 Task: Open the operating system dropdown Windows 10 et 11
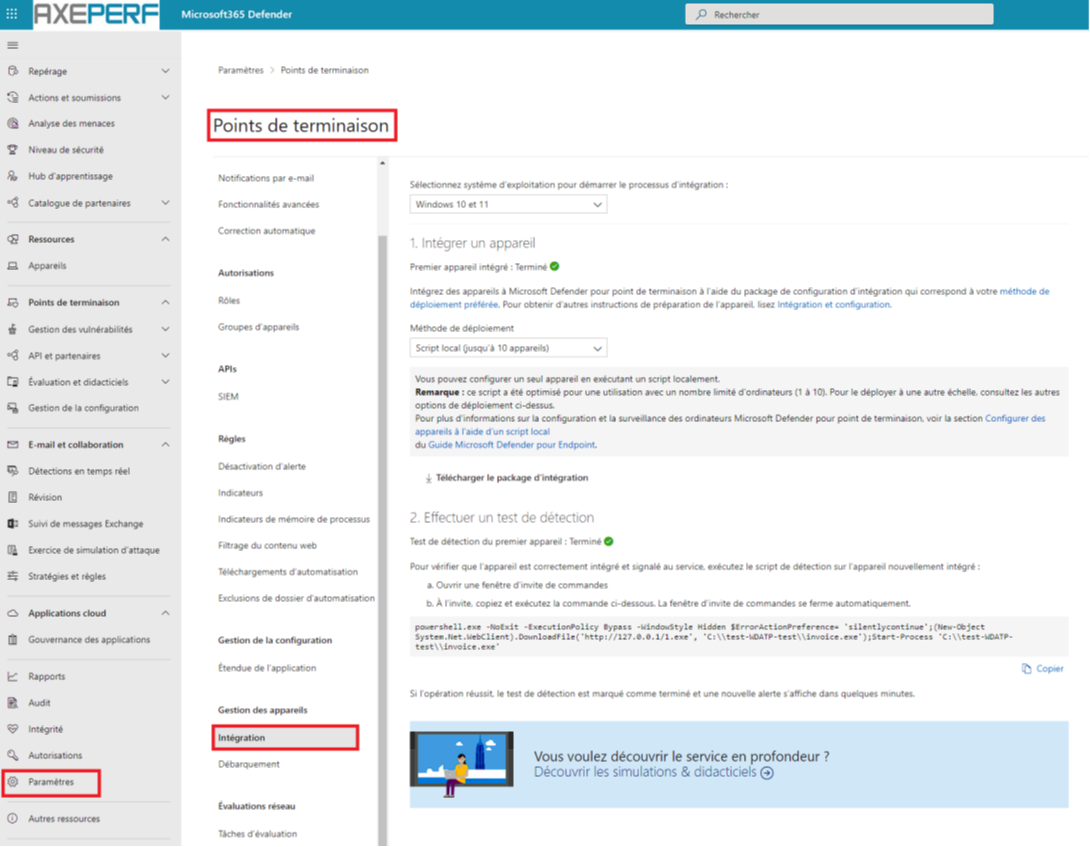coord(508,204)
